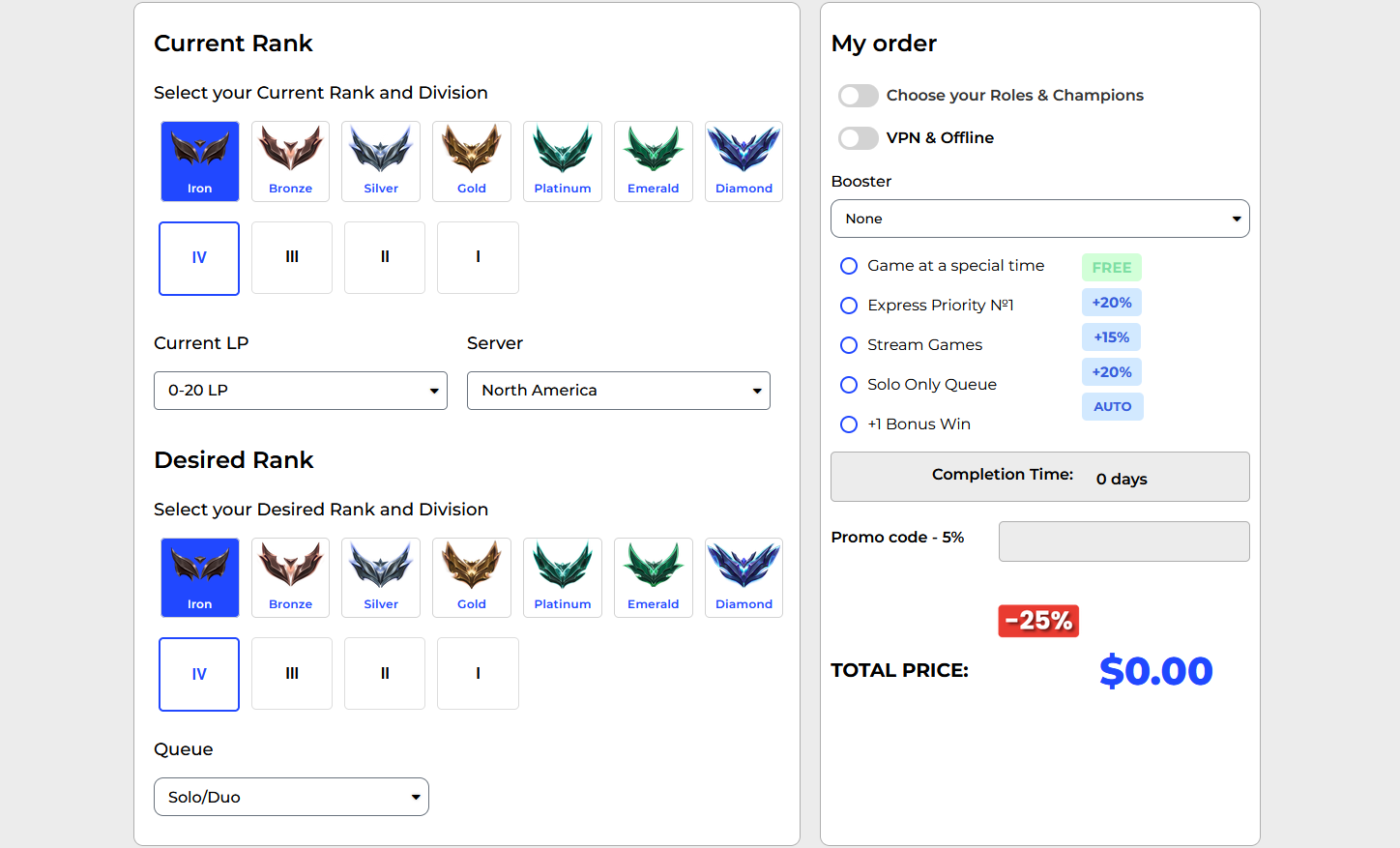Choose Platinum as desired rank
The image size is (1400, 848).
(563, 577)
